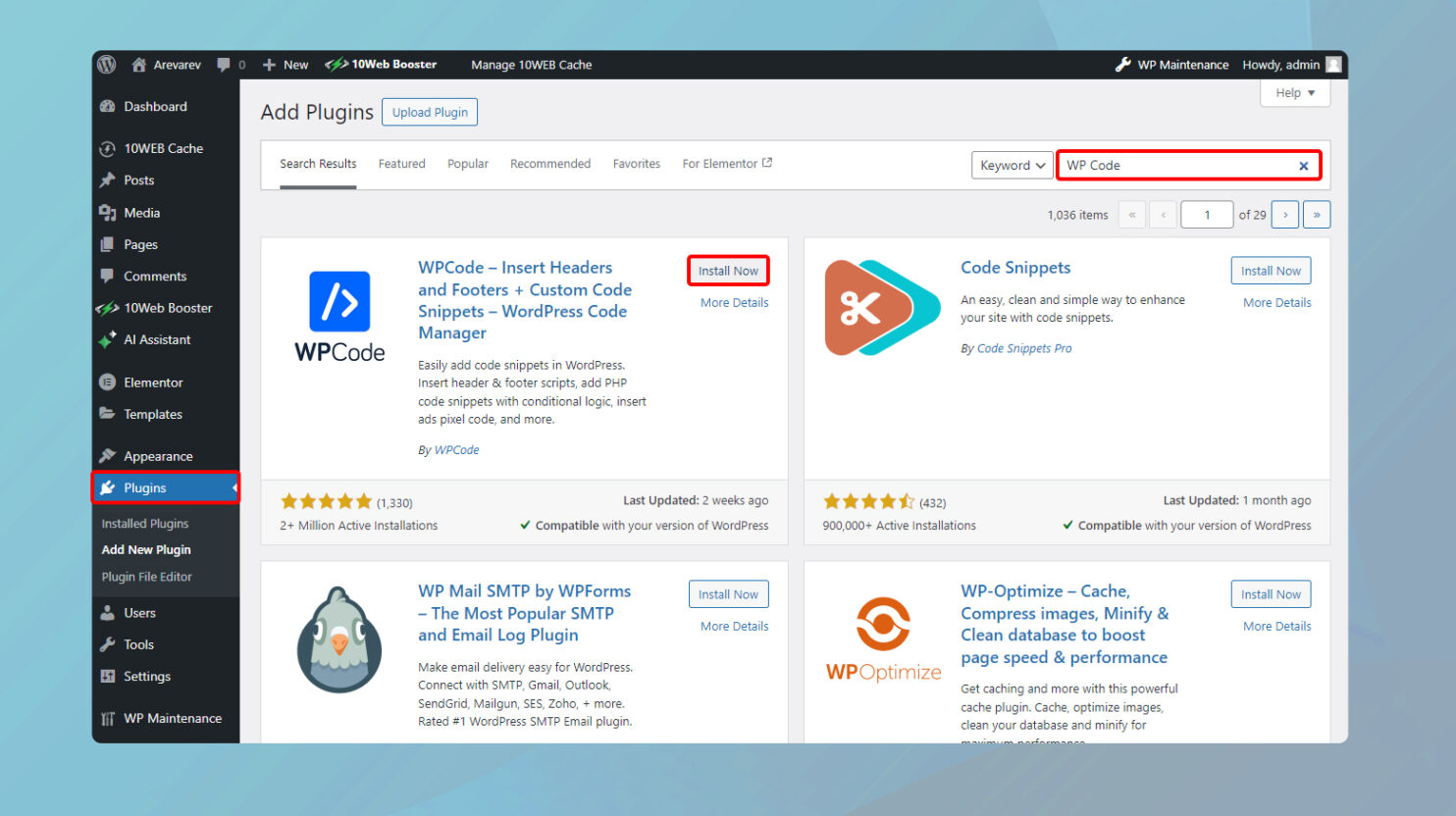Click the home icon beside Arevarev
The height and width of the screenshot is (816, 1456).
coord(139,65)
